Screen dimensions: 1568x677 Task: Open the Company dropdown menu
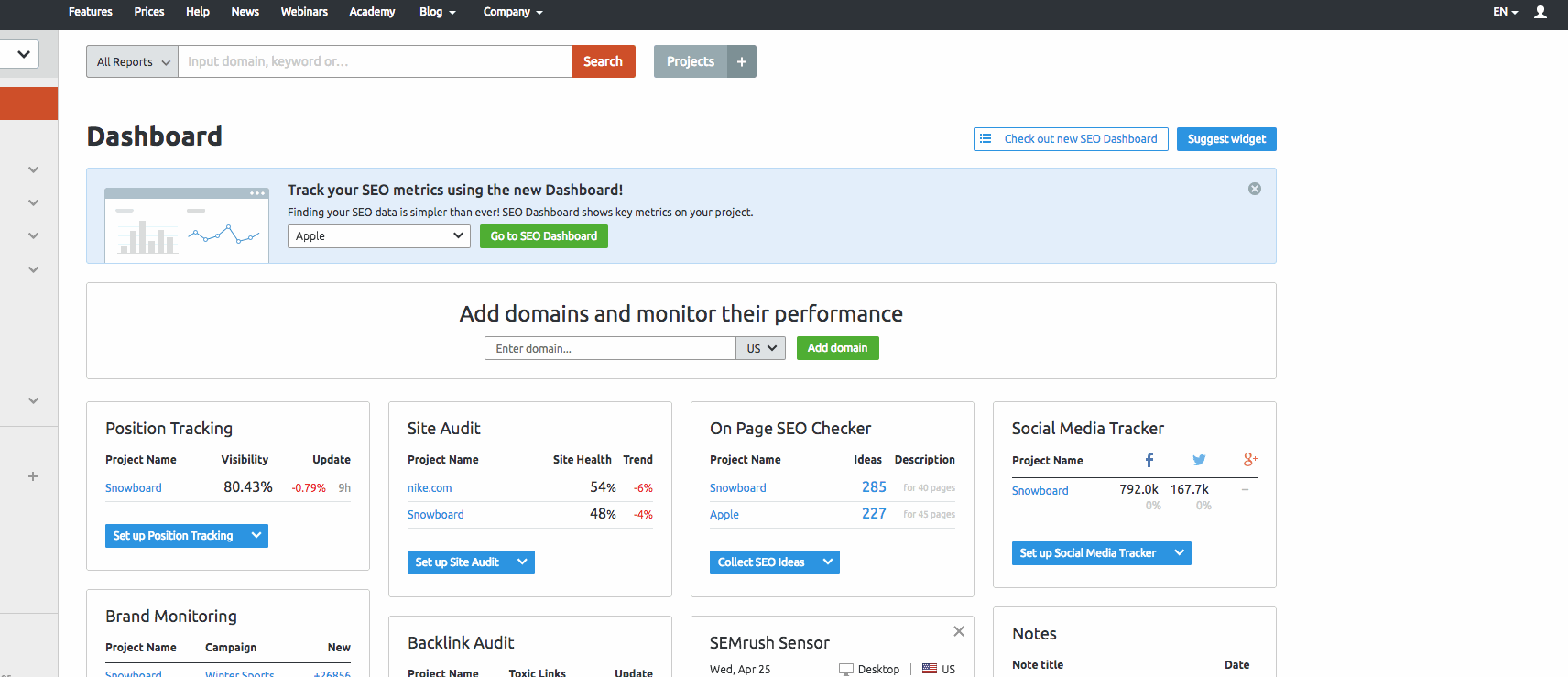tap(513, 12)
